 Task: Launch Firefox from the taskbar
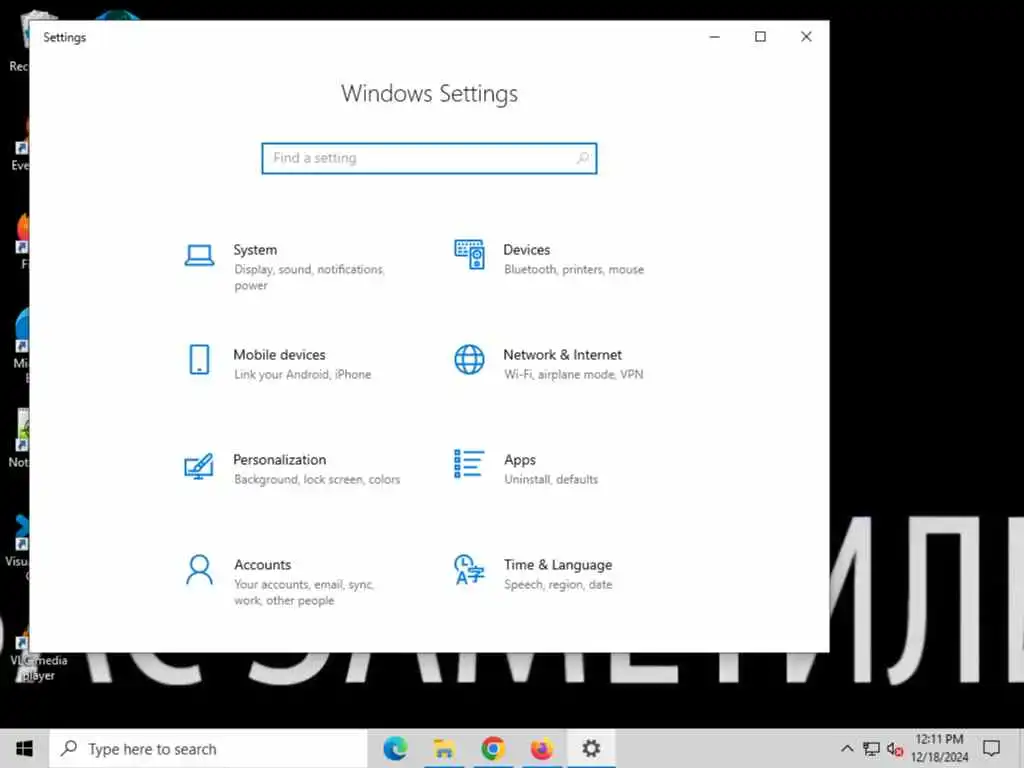[541, 748]
